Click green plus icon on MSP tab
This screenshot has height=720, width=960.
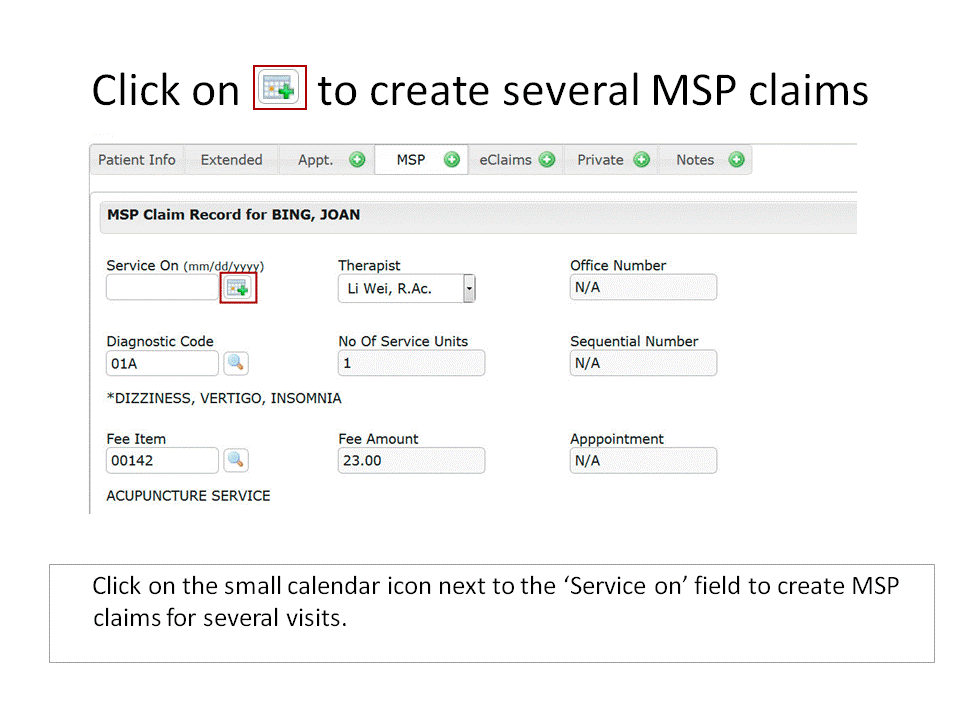point(452,160)
